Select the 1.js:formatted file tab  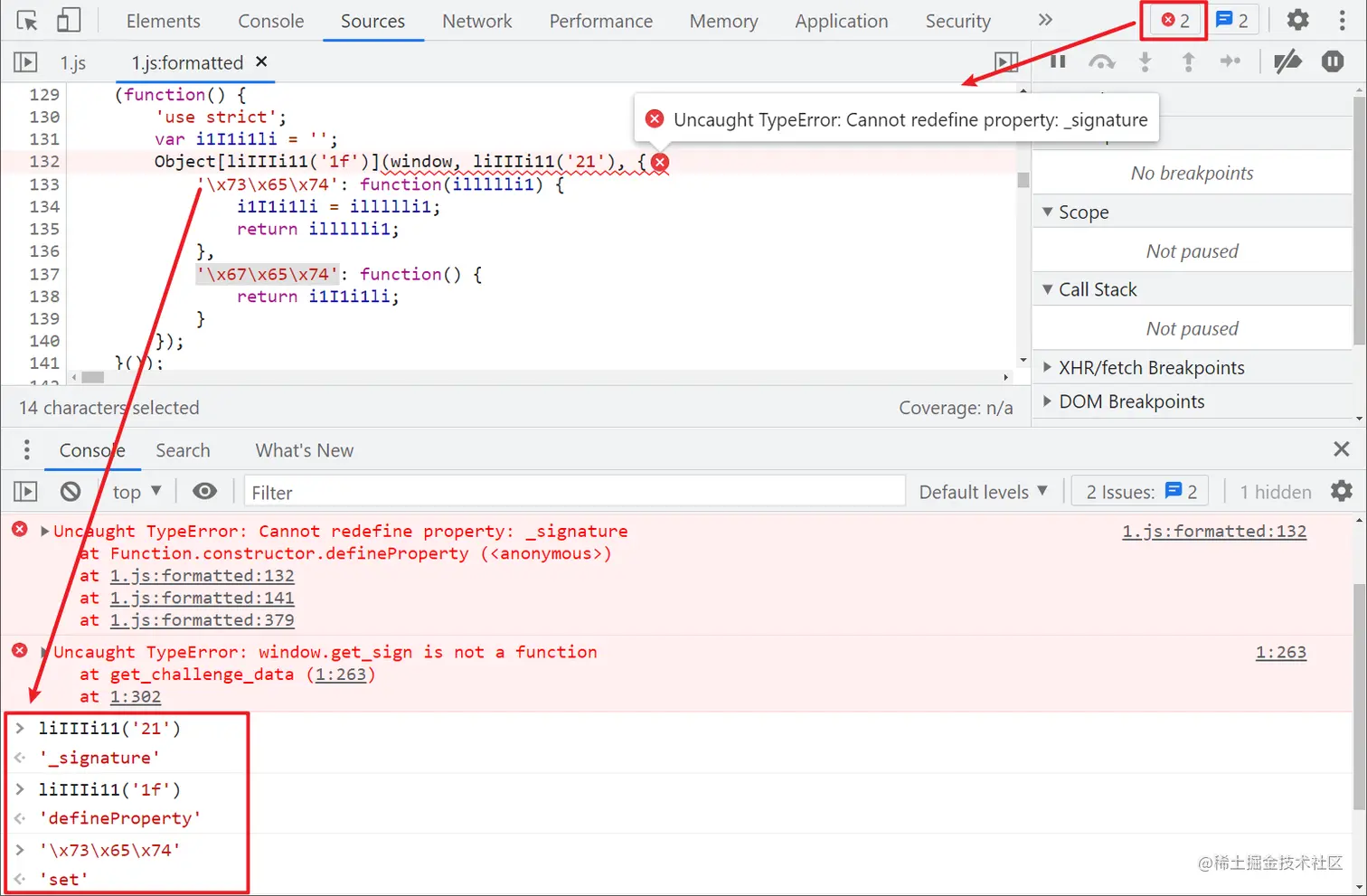tap(187, 62)
